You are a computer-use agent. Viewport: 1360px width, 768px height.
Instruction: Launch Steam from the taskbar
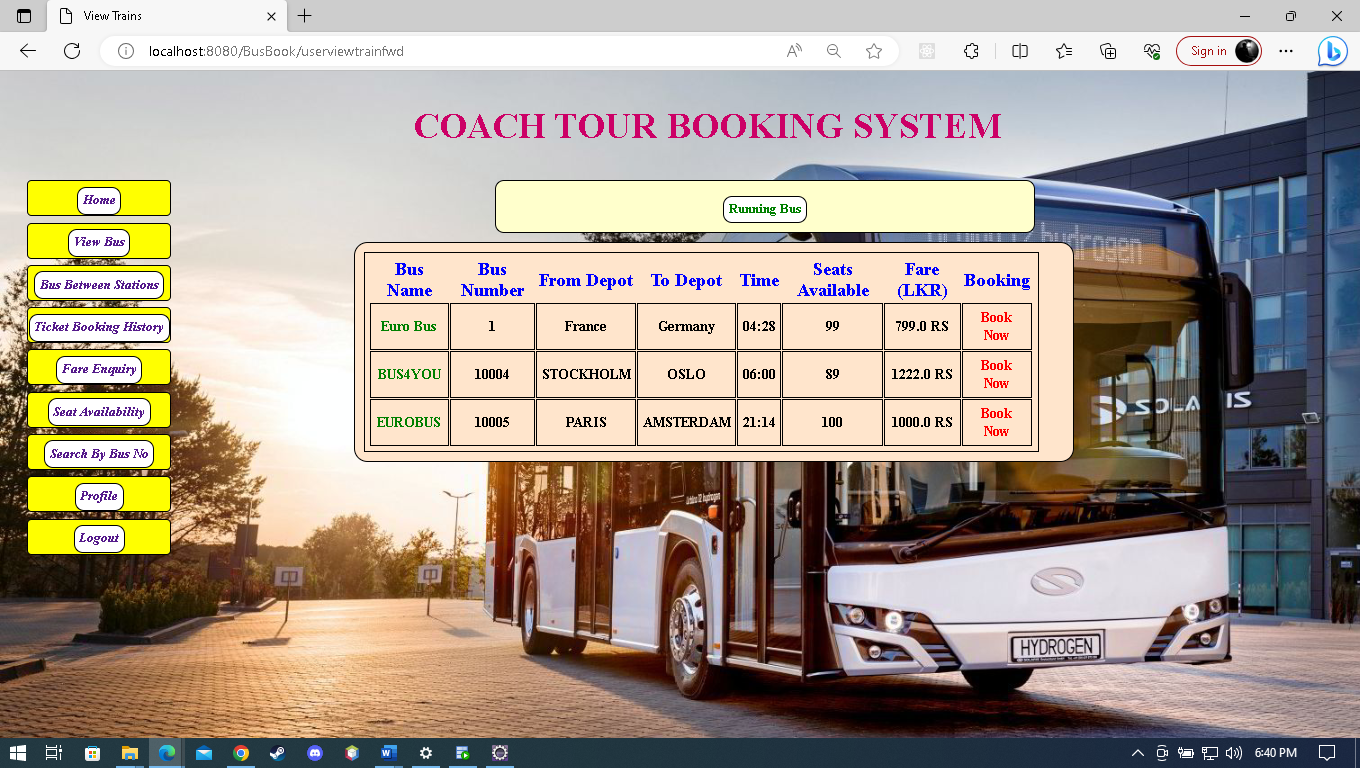point(277,753)
